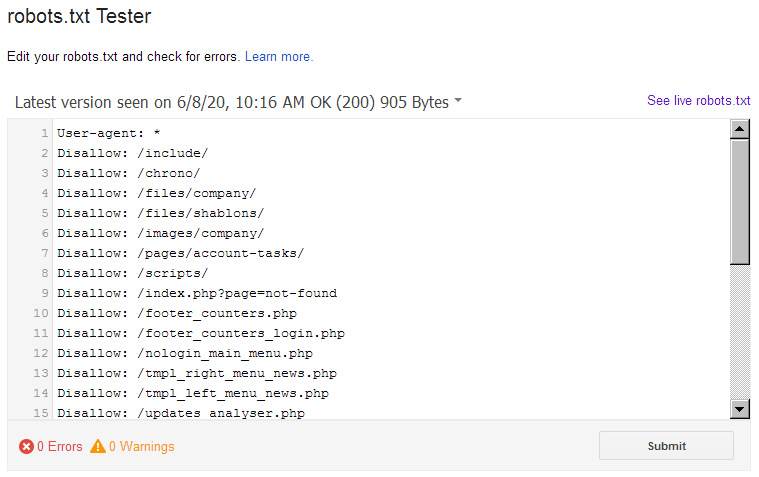Open the Learn more link
Viewport: 759px width, 477px height.
click(x=279, y=57)
